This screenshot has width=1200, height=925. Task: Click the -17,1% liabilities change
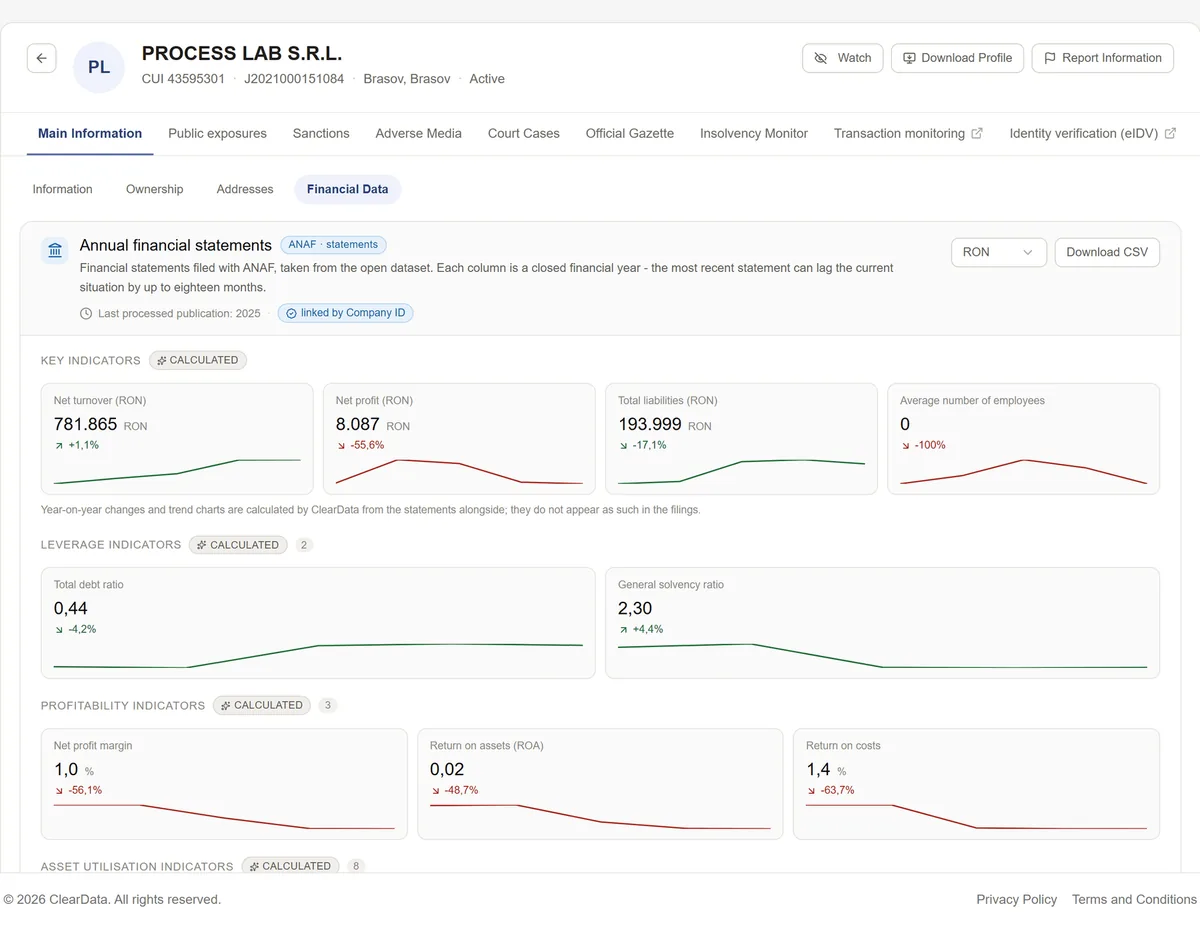[x=649, y=445]
